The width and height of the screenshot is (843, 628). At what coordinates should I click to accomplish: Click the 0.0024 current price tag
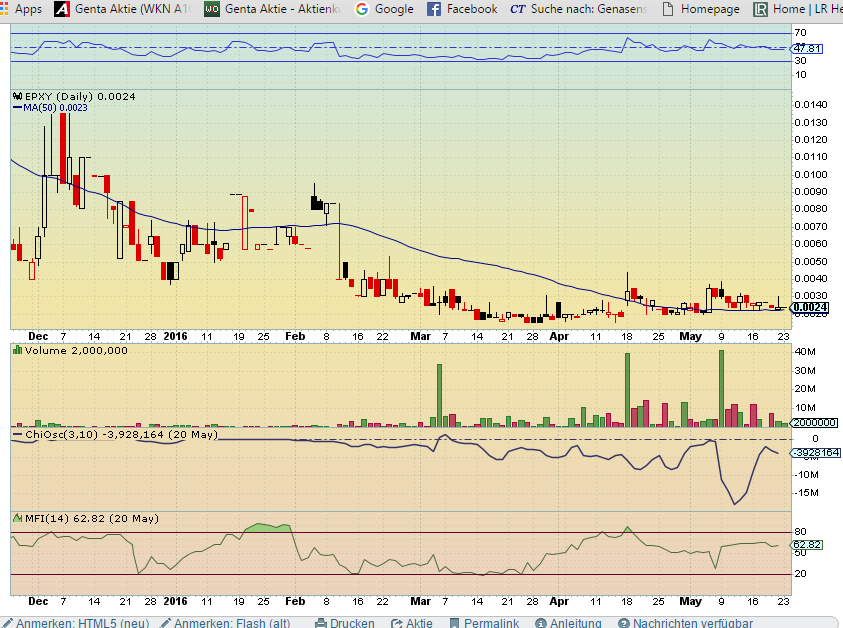(x=809, y=308)
